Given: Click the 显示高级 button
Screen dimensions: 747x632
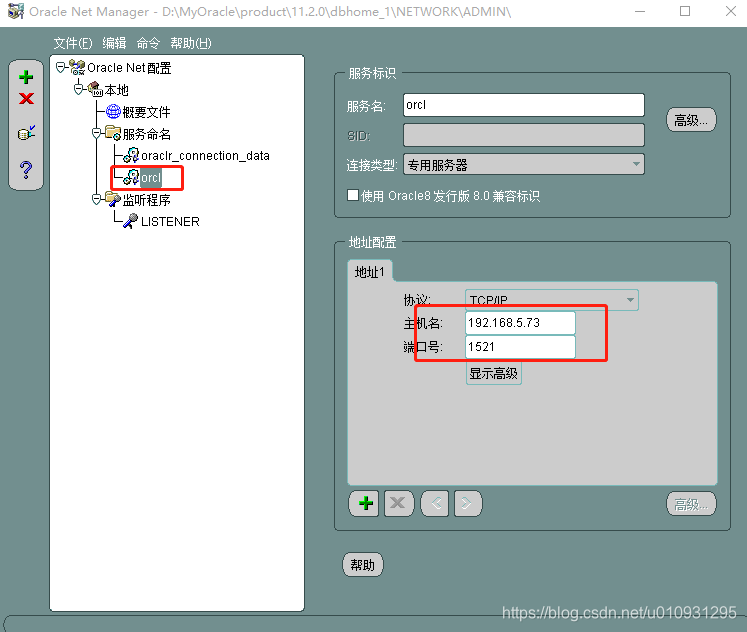Looking at the screenshot, I should (x=494, y=373).
